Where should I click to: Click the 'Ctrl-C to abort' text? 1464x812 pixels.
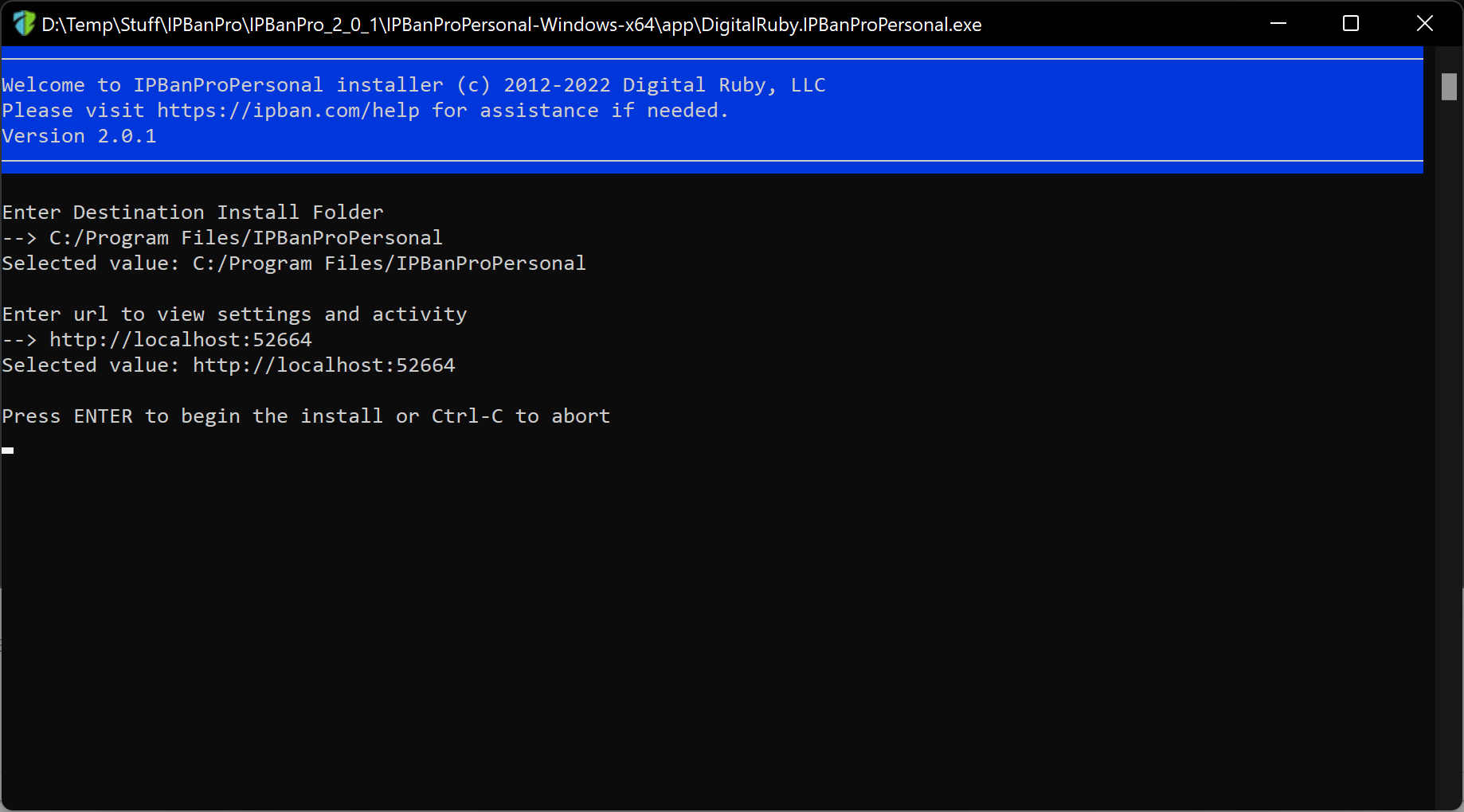[x=521, y=416]
